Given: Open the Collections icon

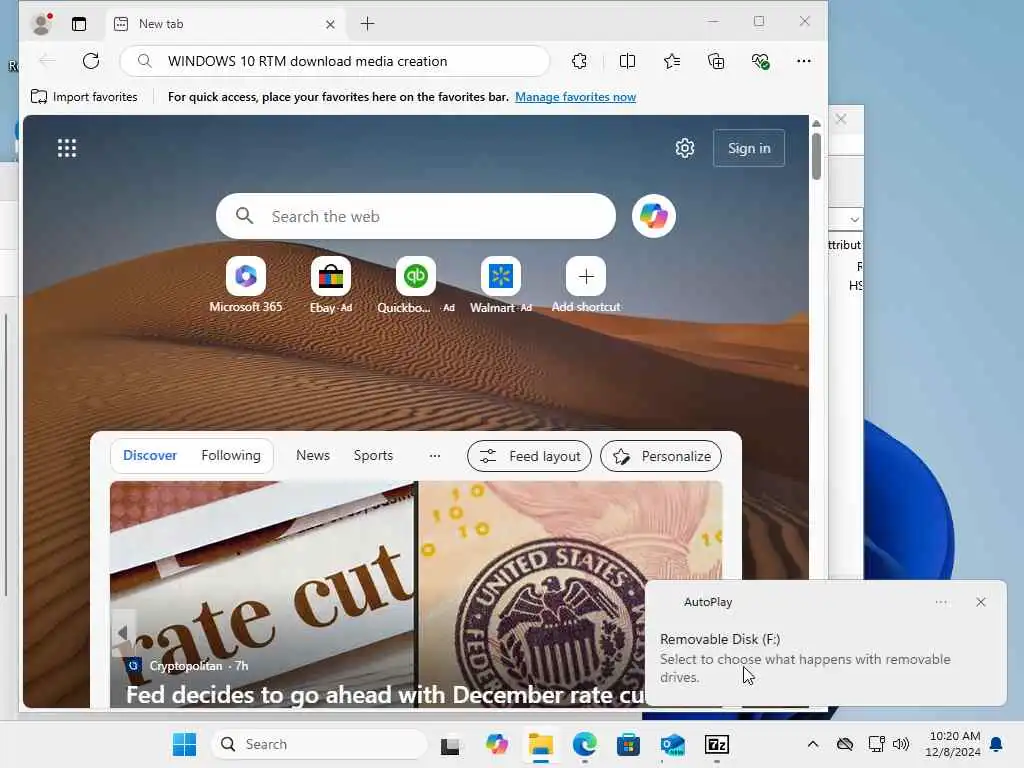Looking at the screenshot, I should click(x=716, y=61).
